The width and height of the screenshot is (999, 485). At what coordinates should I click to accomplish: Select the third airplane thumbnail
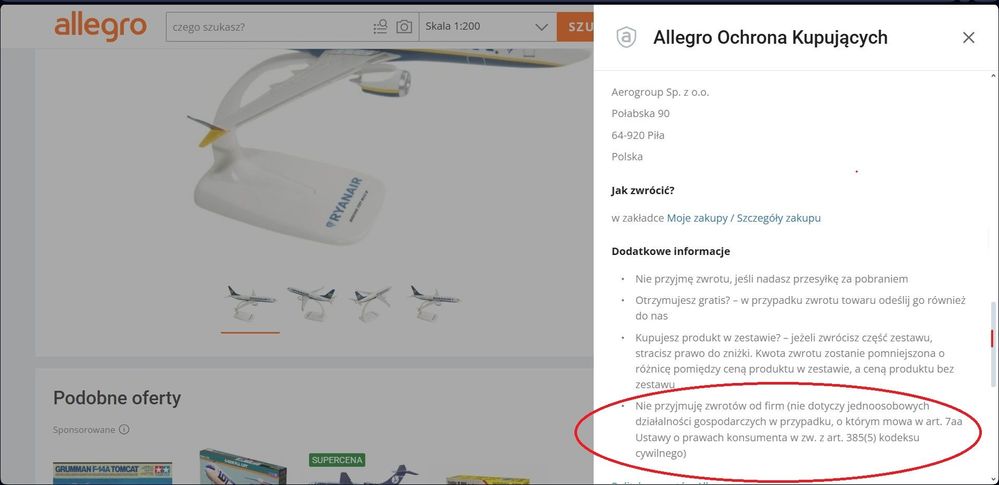click(x=371, y=303)
